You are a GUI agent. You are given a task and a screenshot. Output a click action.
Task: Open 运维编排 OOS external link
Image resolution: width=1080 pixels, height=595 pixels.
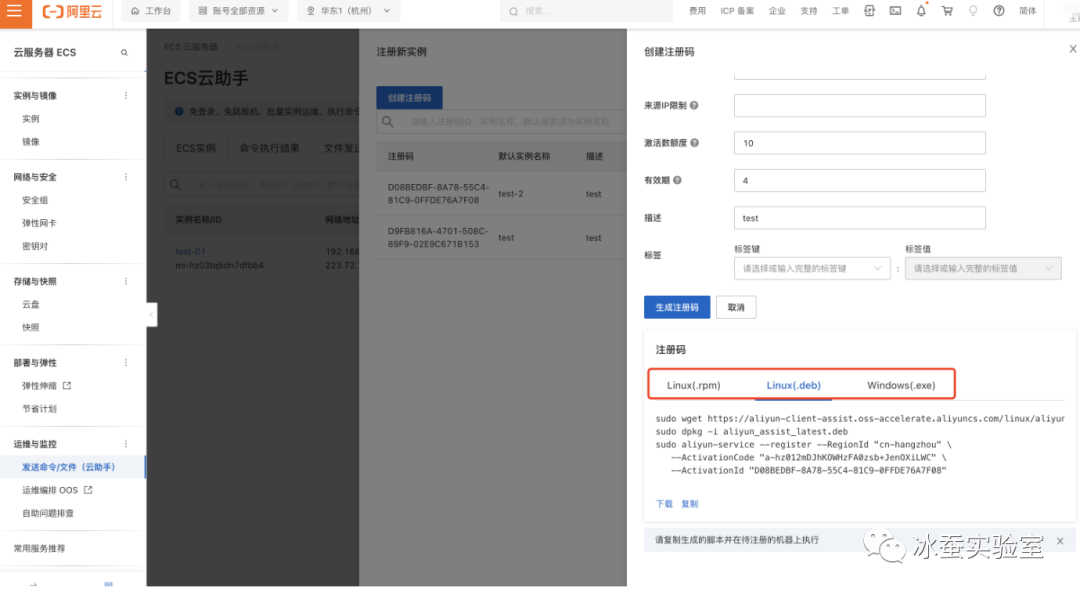coord(87,490)
